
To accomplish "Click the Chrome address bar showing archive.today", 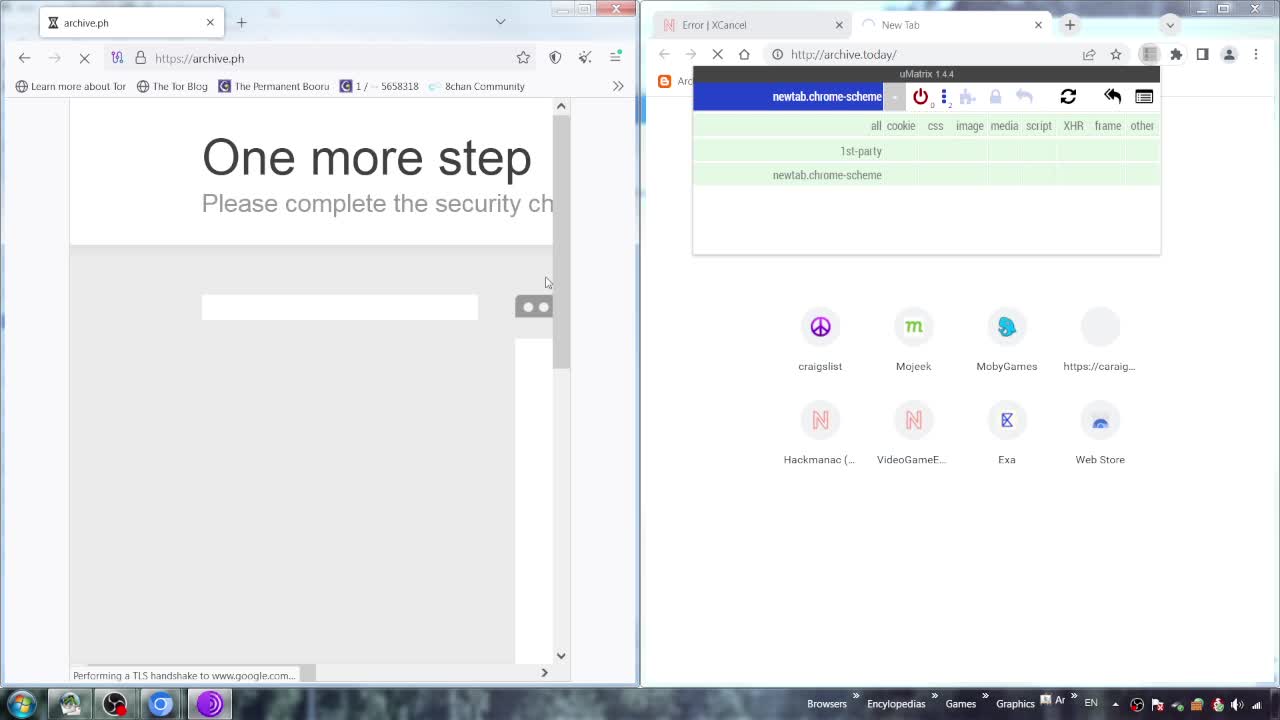I will [930, 54].
